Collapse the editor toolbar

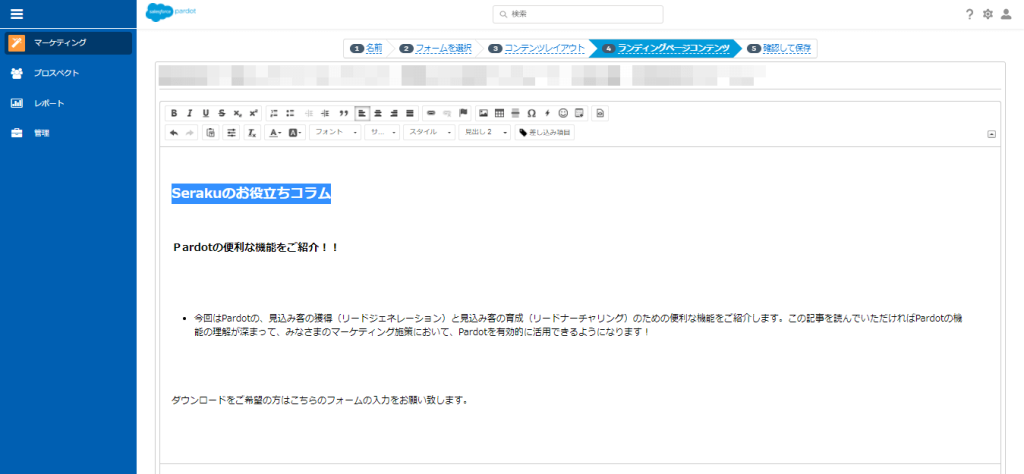pyautogui.click(x=991, y=134)
